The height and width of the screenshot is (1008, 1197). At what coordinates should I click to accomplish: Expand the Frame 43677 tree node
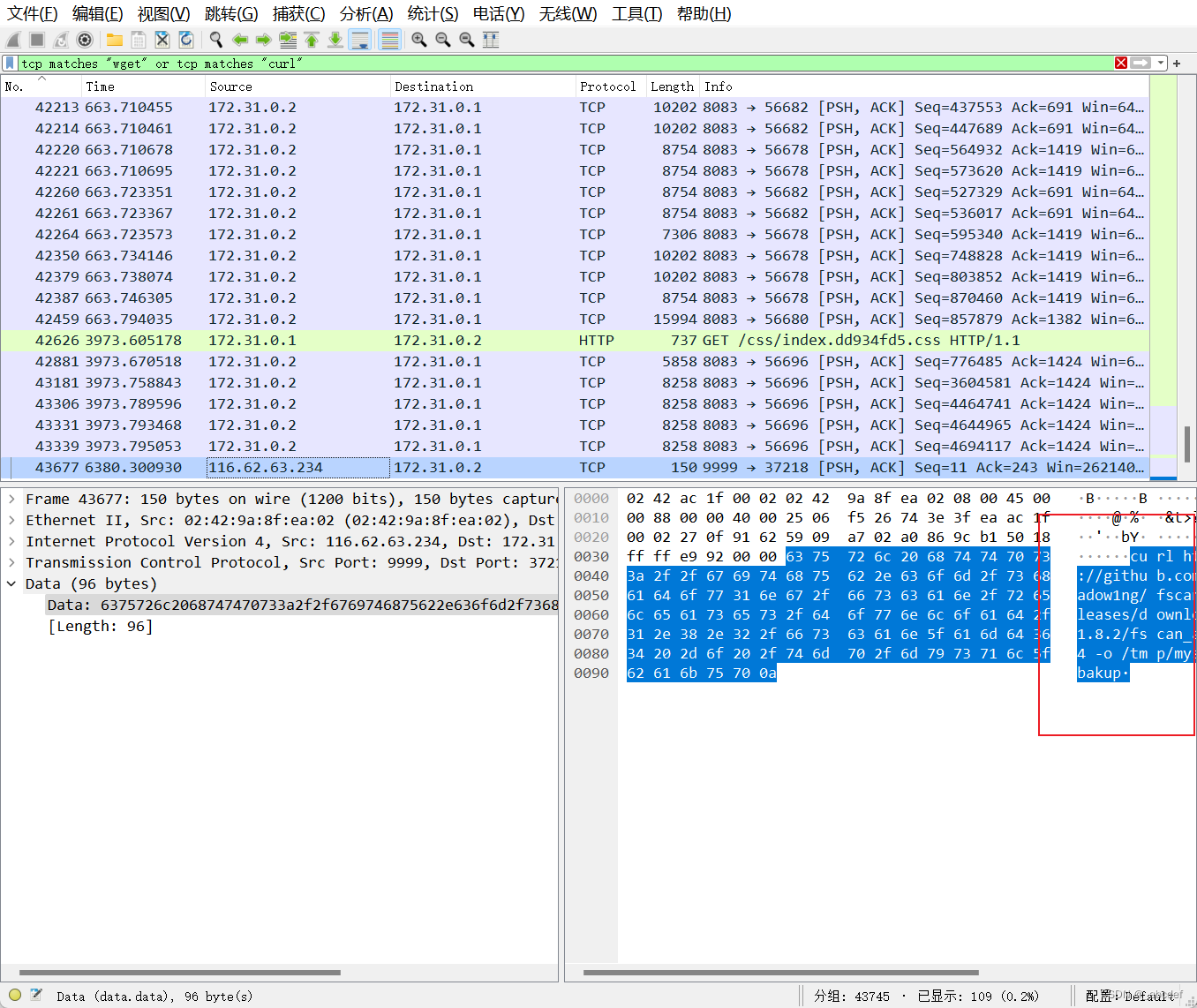pos(11,499)
